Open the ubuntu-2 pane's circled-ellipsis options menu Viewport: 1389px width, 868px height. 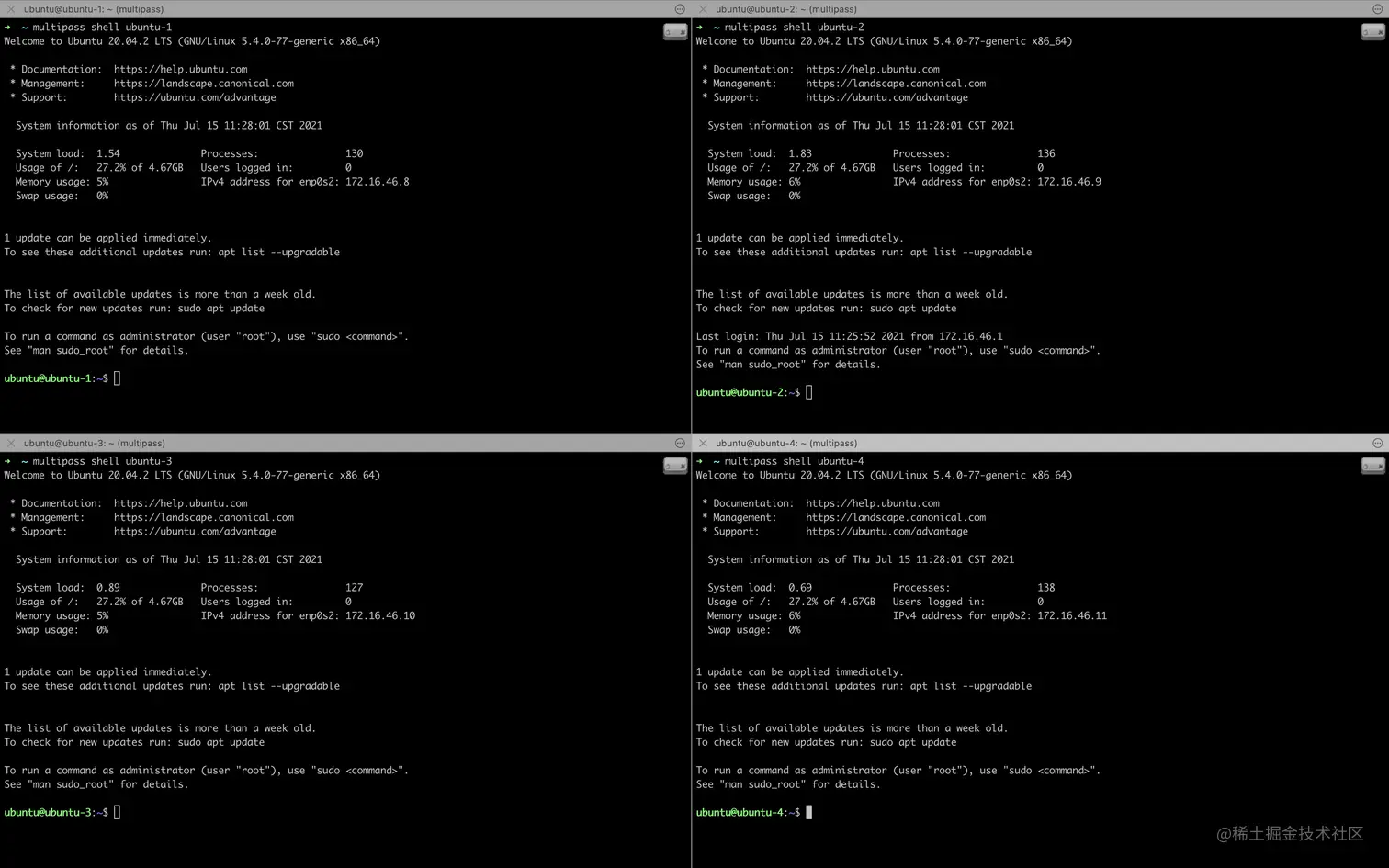click(1377, 9)
